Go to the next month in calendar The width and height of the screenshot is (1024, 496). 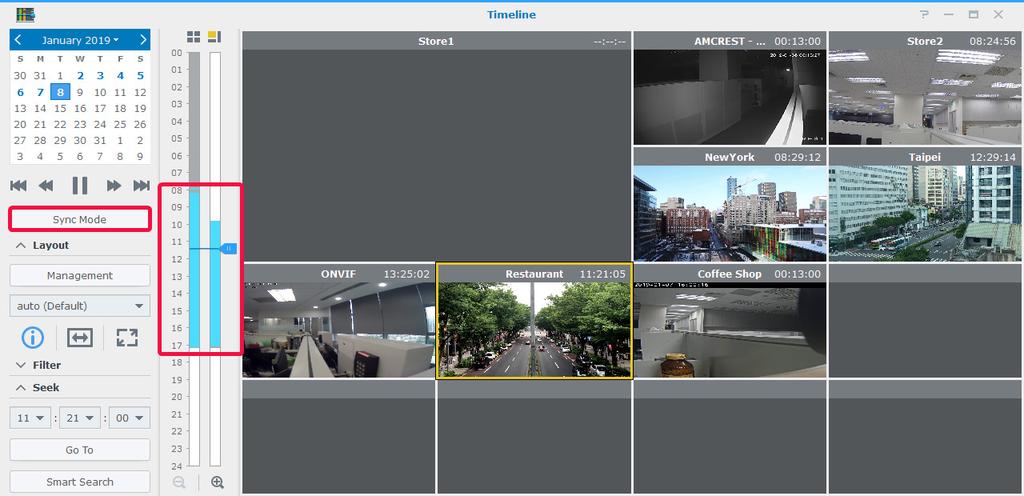pyautogui.click(x=143, y=40)
